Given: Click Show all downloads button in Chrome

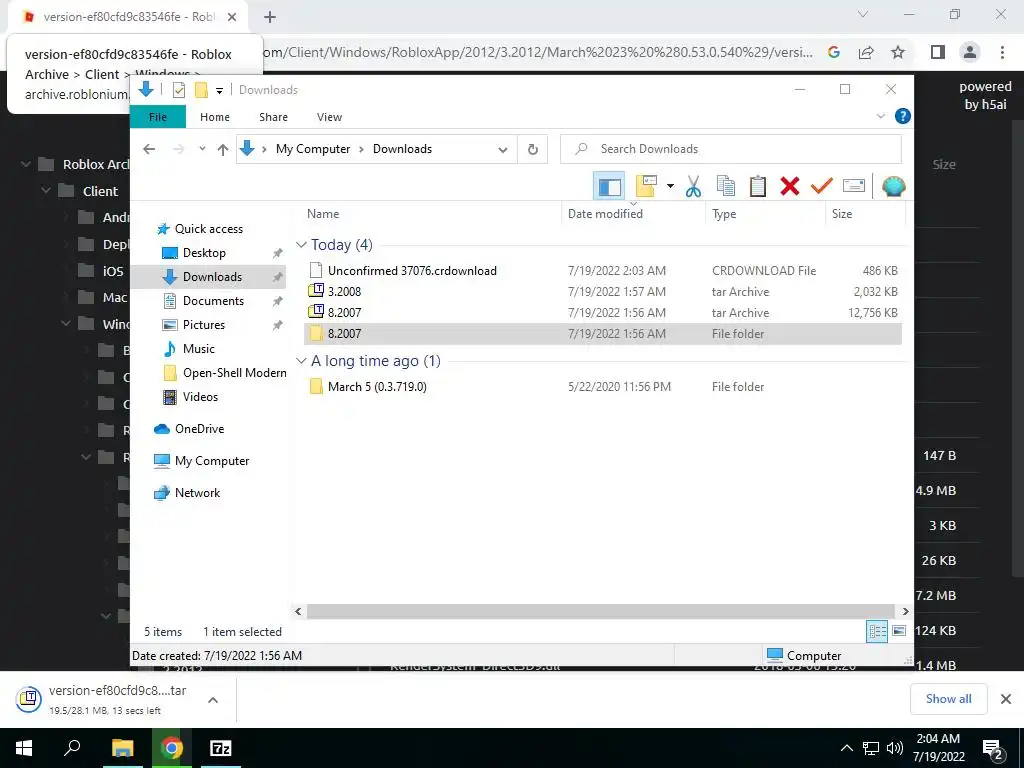Looking at the screenshot, I should [948, 699].
